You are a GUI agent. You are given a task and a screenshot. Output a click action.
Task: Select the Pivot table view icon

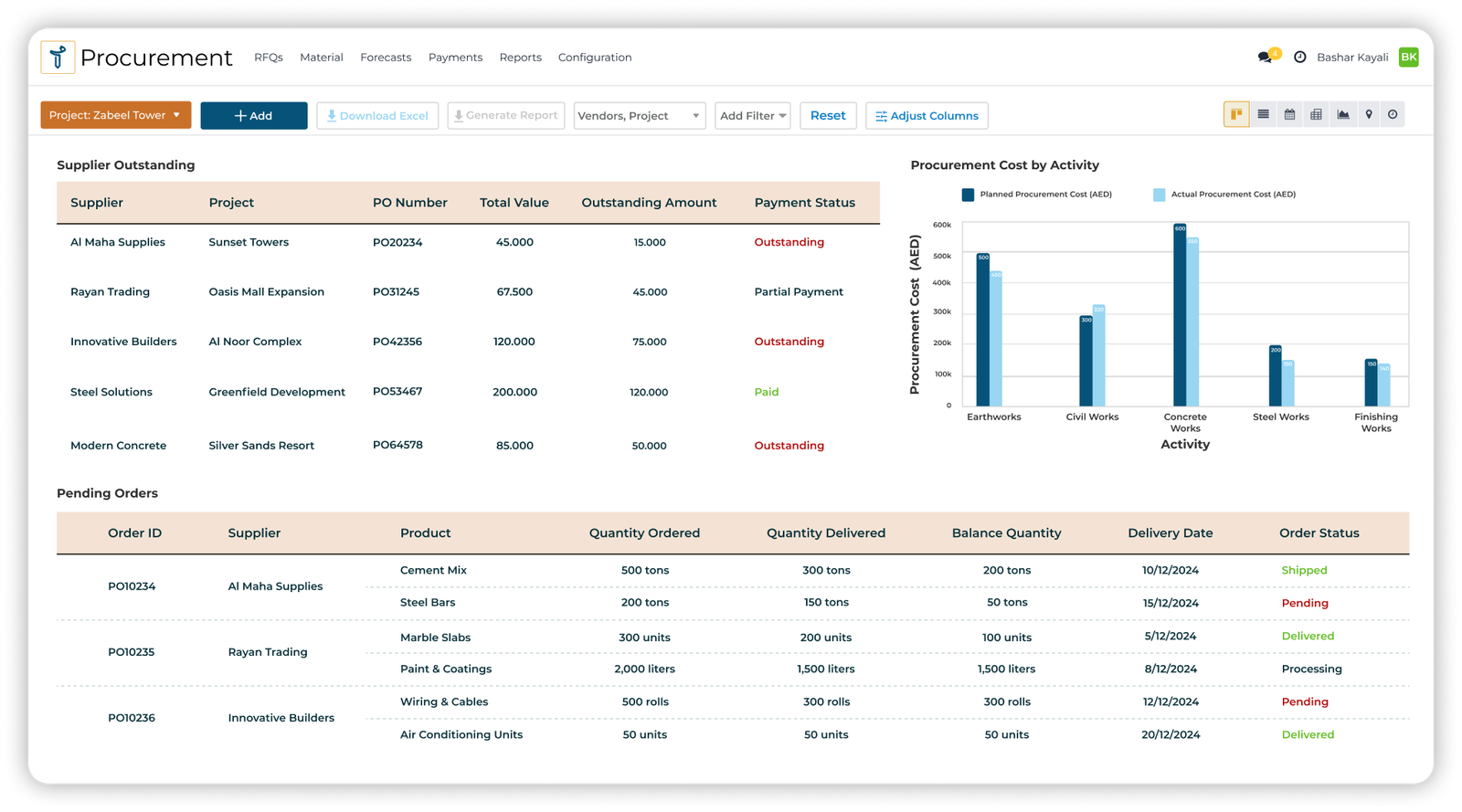pyautogui.click(x=1316, y=114)
